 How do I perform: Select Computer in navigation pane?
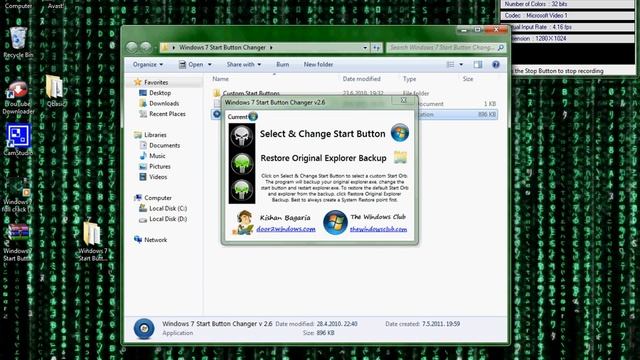tap(158, 198)
